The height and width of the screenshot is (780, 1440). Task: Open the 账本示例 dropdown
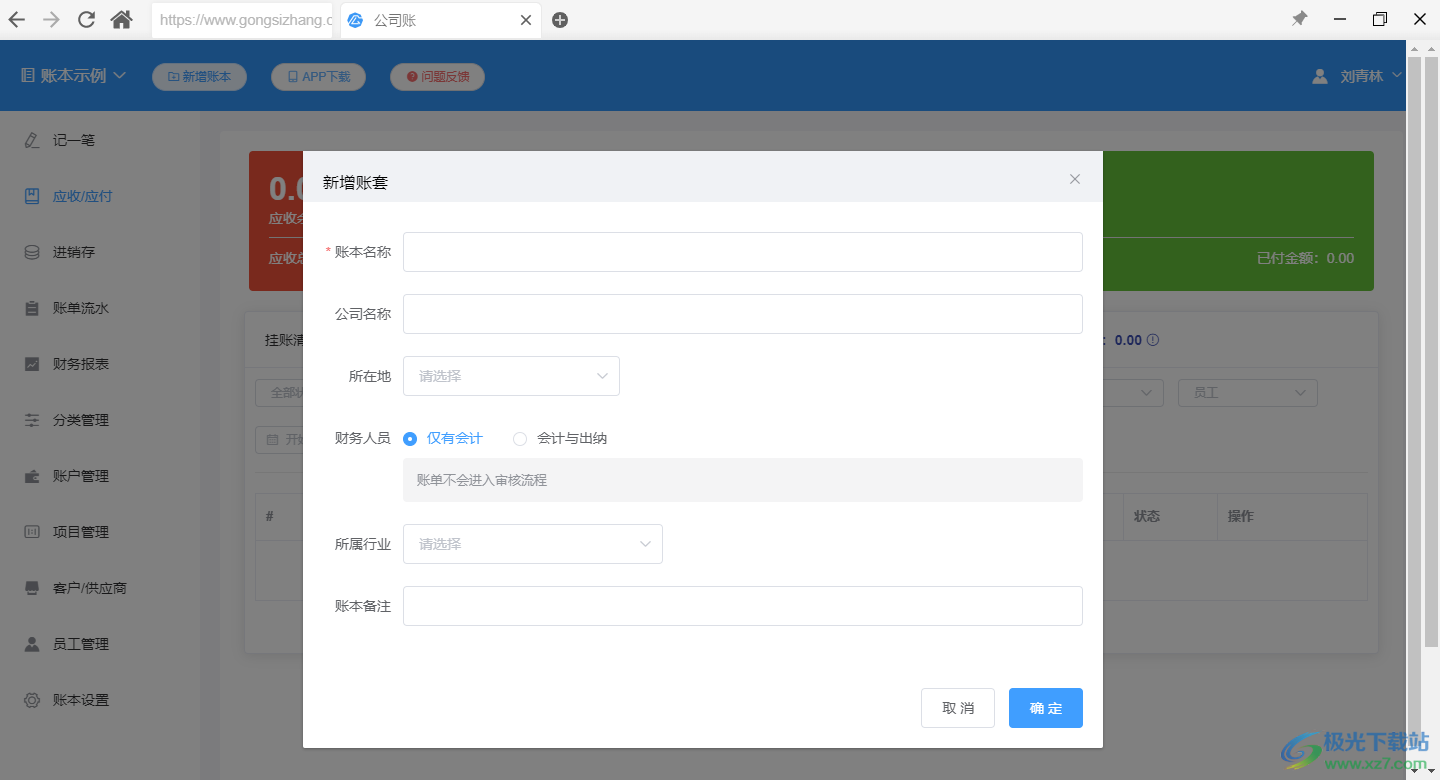[x=73, y=76]
